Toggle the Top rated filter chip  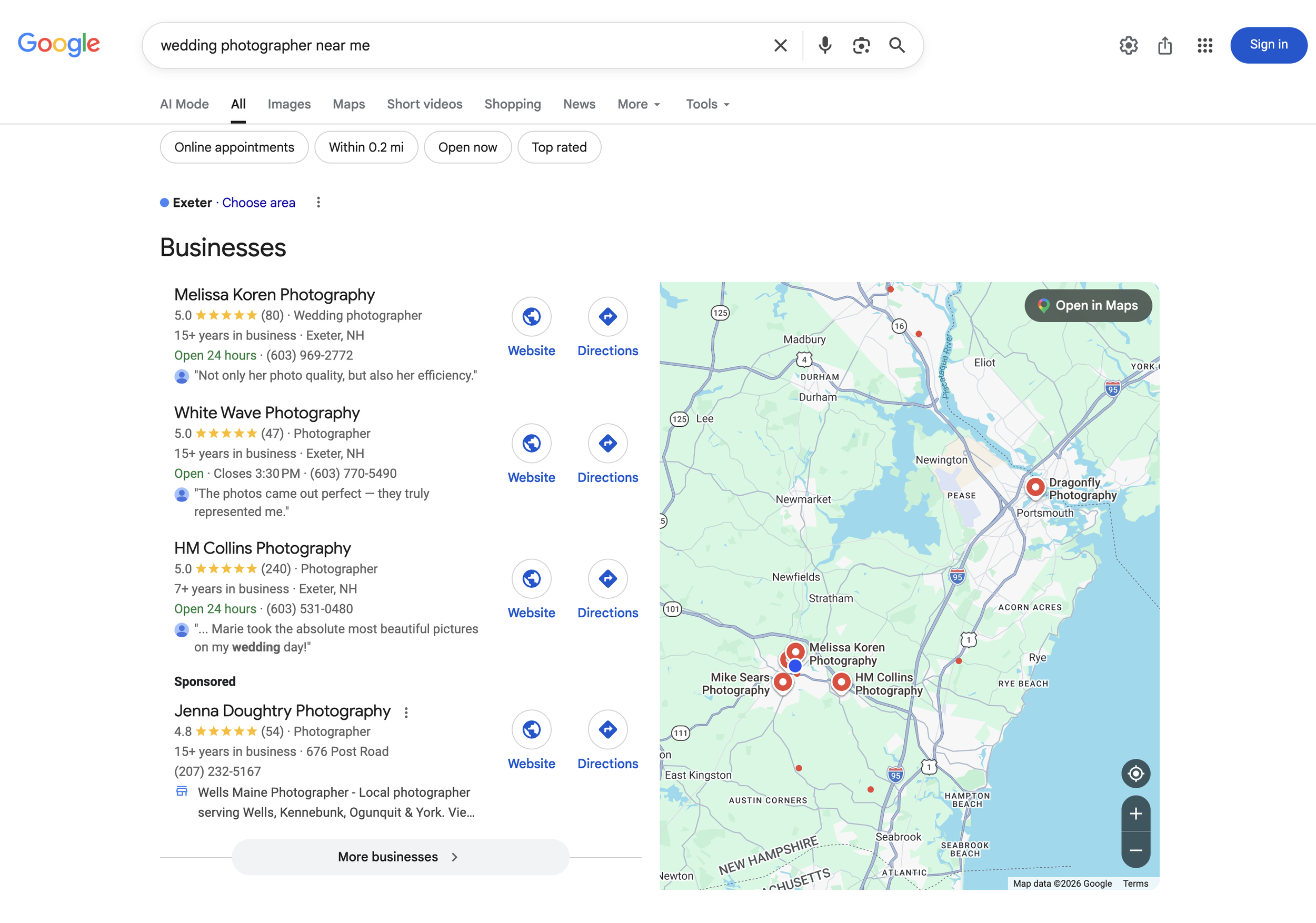tap(560, 147)
